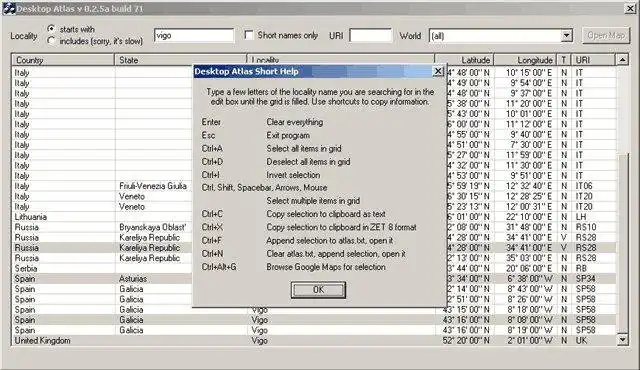Click the 'SP34' URI cell
Image resolution: width=640 pixels, height=370 pixels.
(585, 279)
